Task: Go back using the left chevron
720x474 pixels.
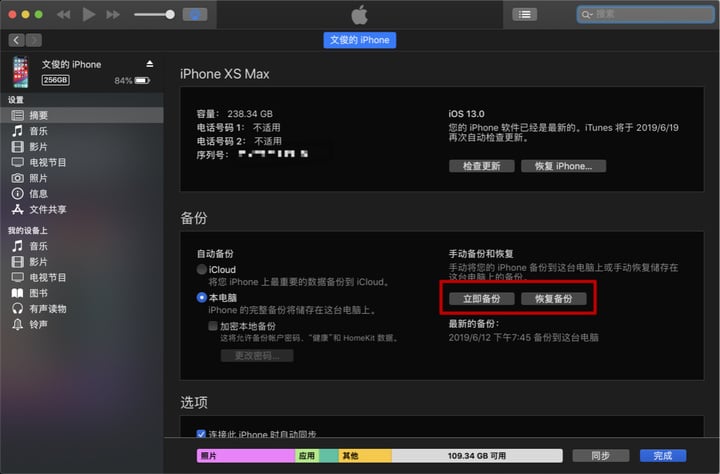Action: pyautogui.click(x=16, y=40)
